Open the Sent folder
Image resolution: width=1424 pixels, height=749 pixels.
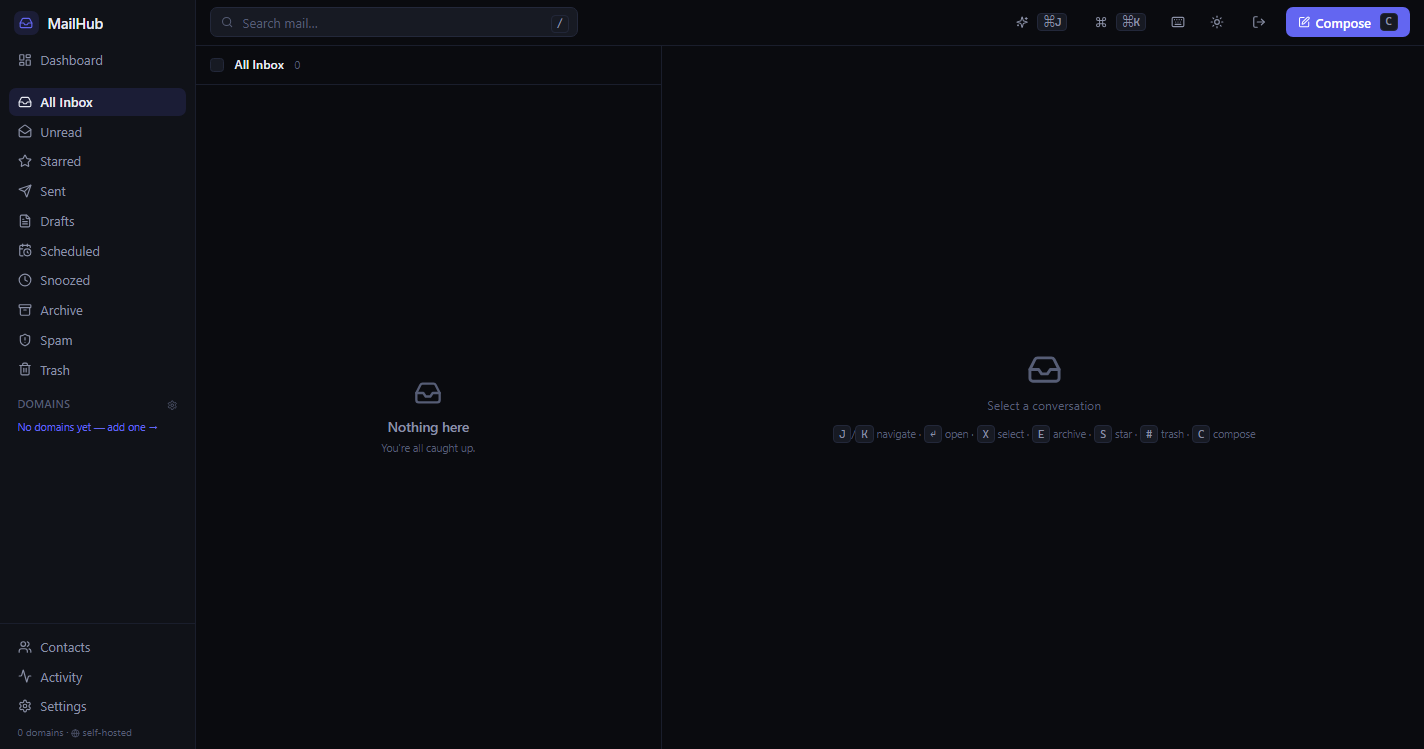(97, 191)
